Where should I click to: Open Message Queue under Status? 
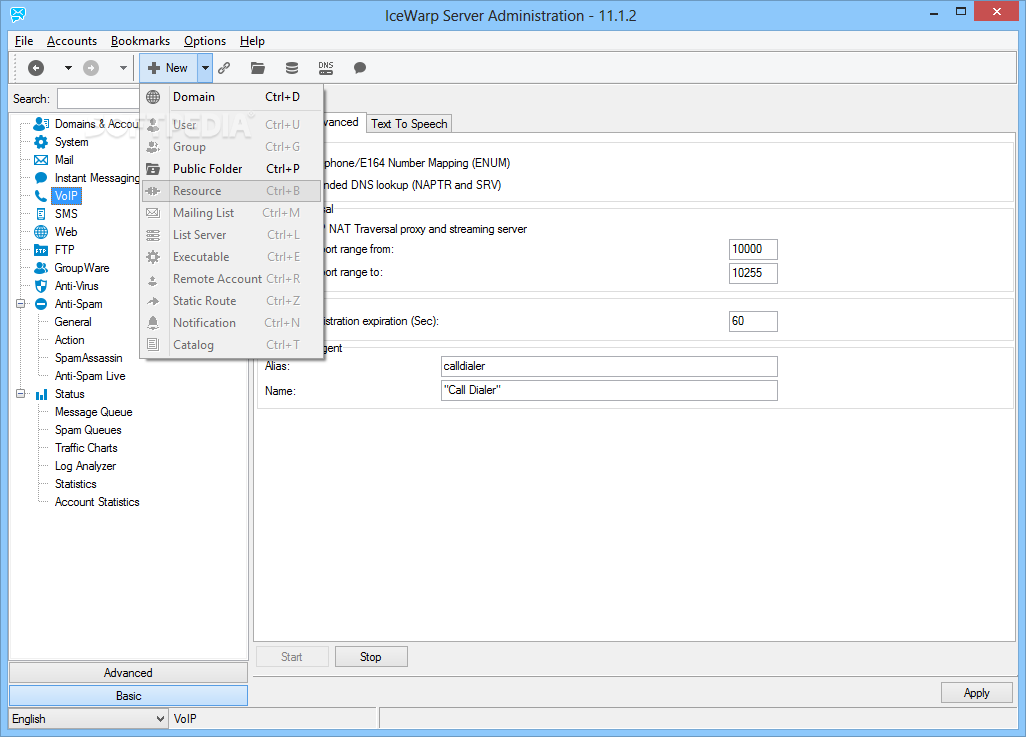pos(94,412)
